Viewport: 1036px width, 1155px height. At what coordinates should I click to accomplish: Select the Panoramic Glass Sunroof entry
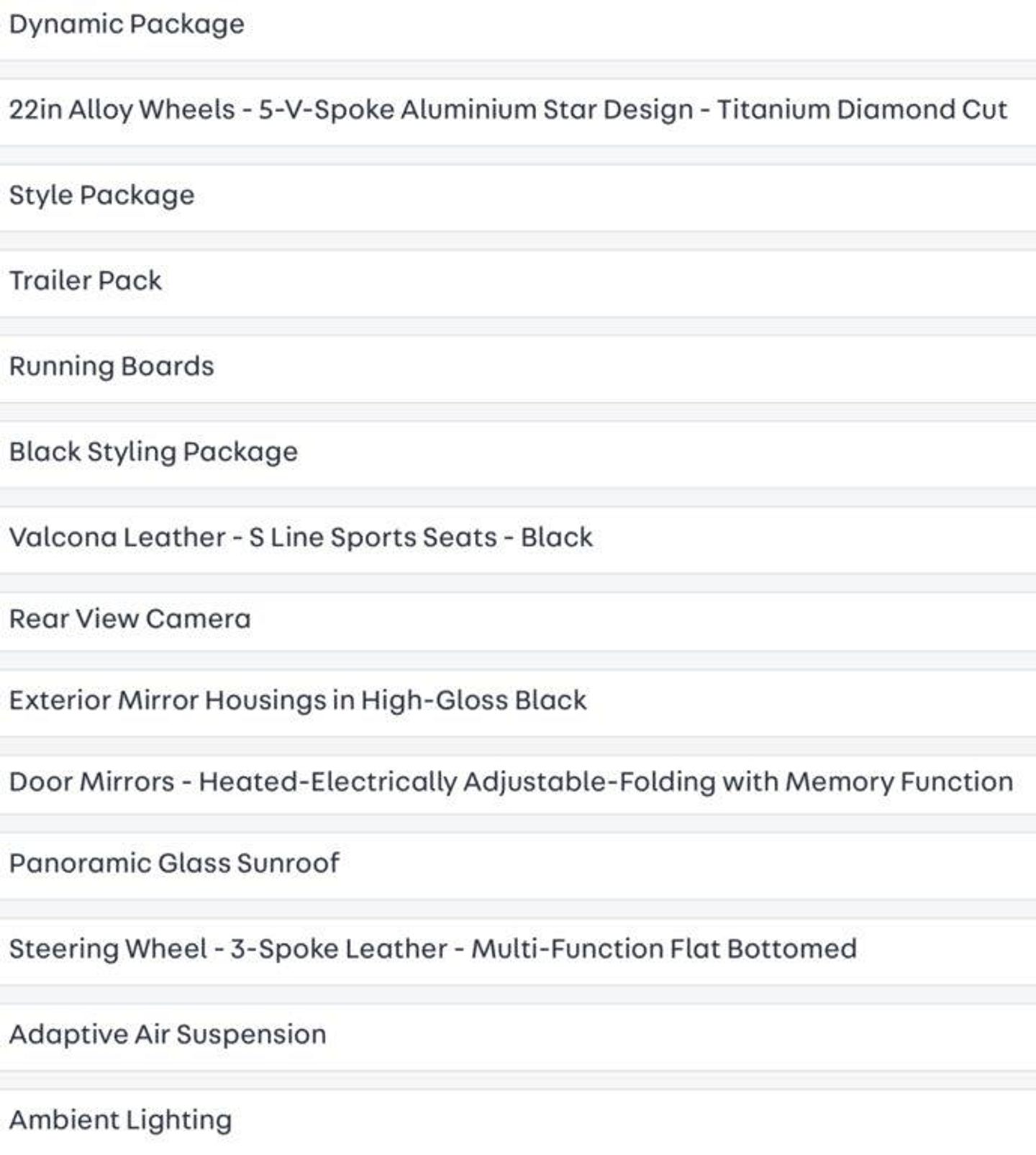click(174, 864)
